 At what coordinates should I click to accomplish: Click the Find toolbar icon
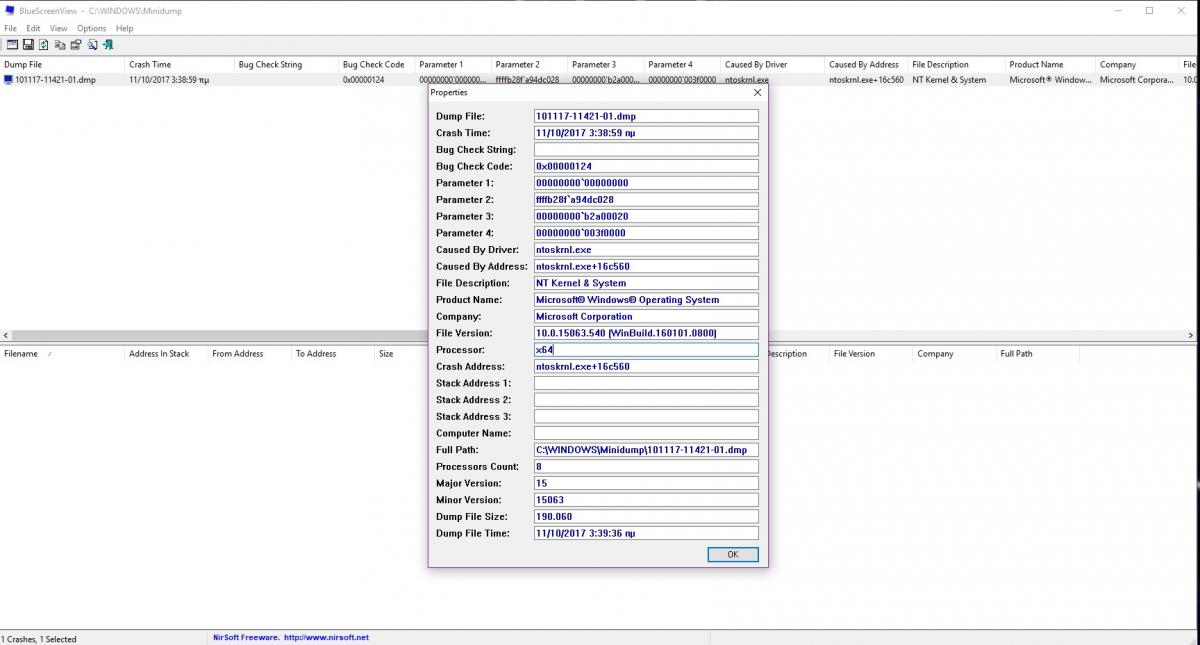92,44
